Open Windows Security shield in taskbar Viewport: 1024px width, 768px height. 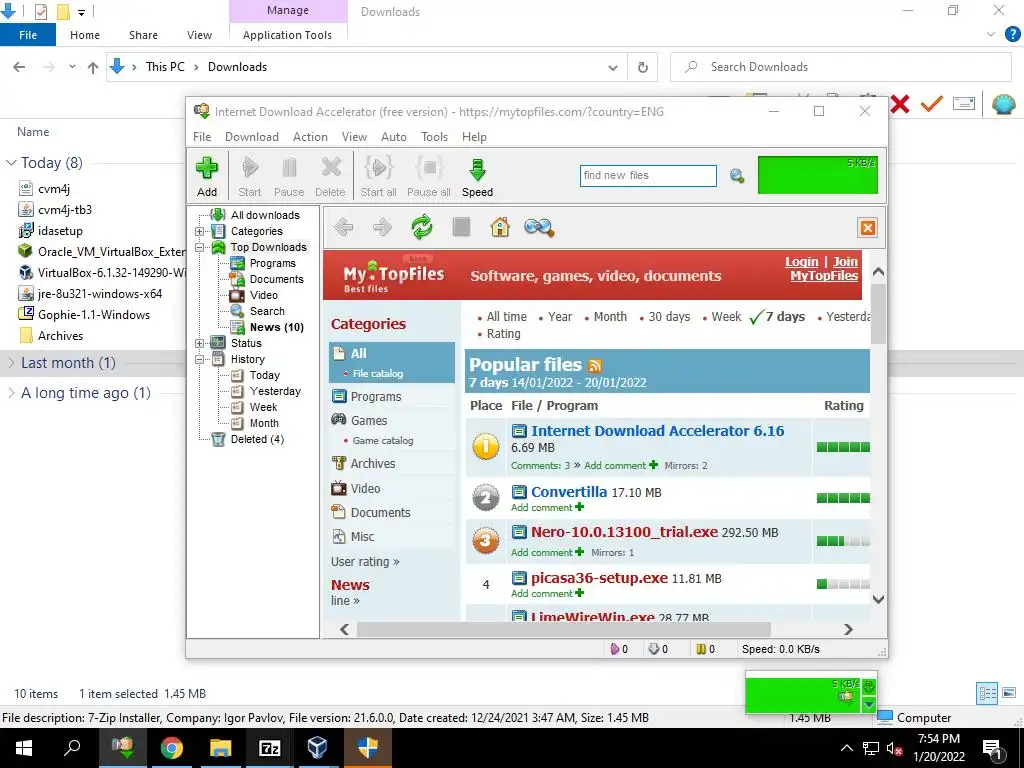pos(368,748)
